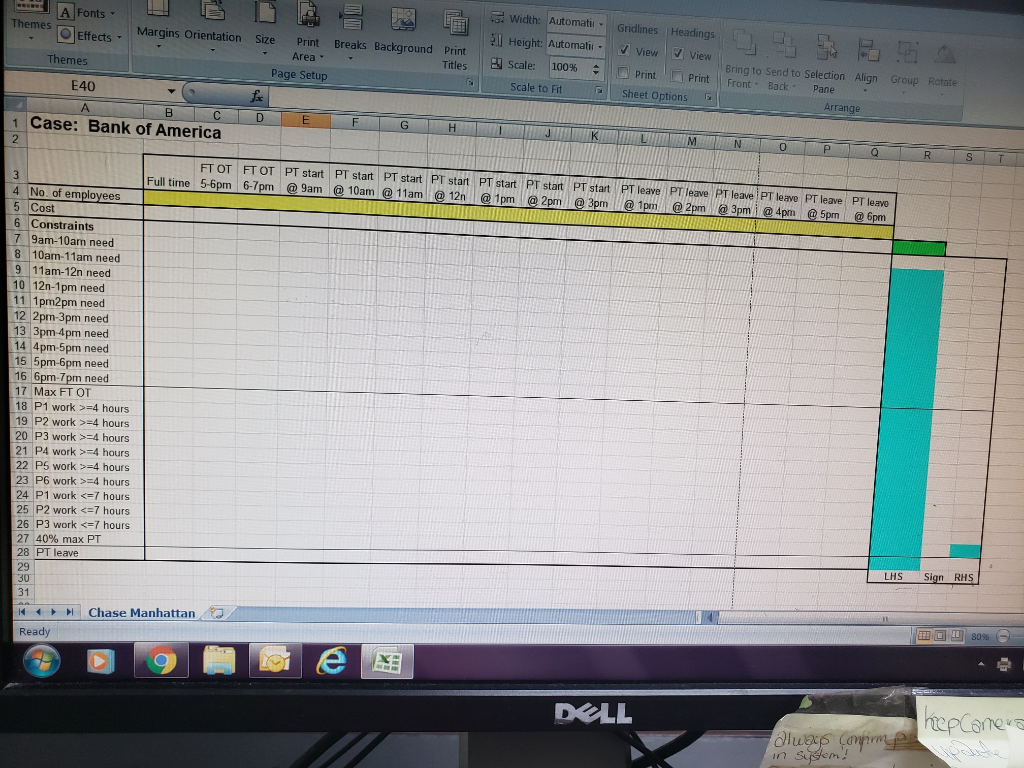The image size is (1024, 768).
Task: Go to previous sheet navigation arrow
Action: [38, 612]
